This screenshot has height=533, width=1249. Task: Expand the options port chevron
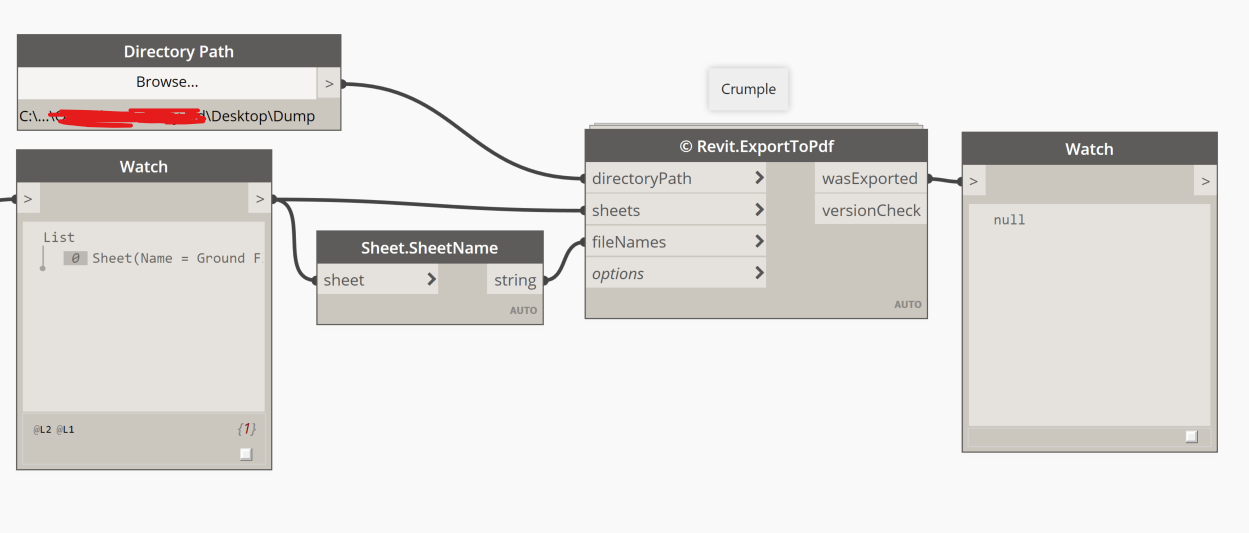[x=759, y=273]
